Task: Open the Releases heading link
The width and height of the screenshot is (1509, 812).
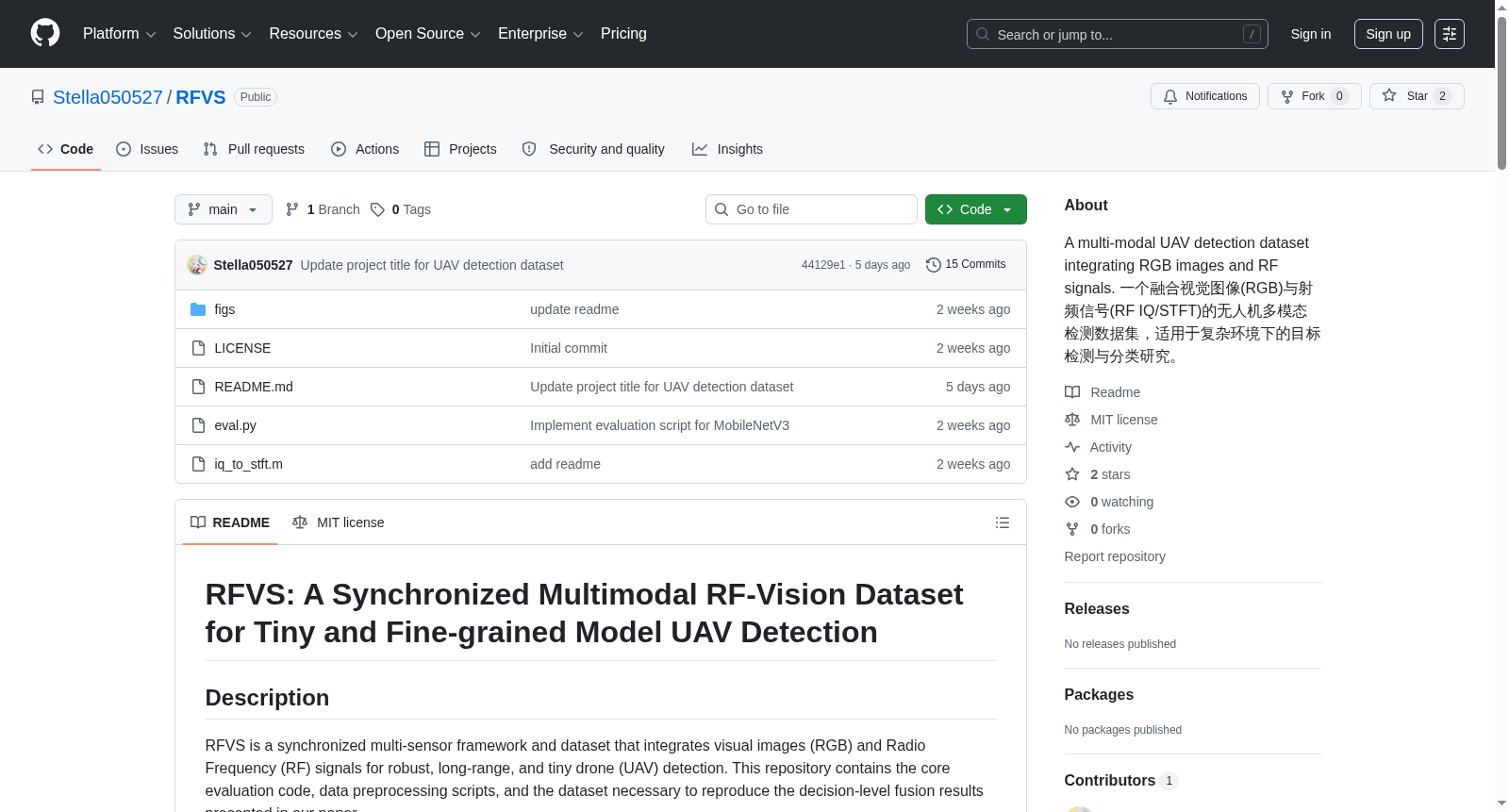Action: click(1097, 609)
